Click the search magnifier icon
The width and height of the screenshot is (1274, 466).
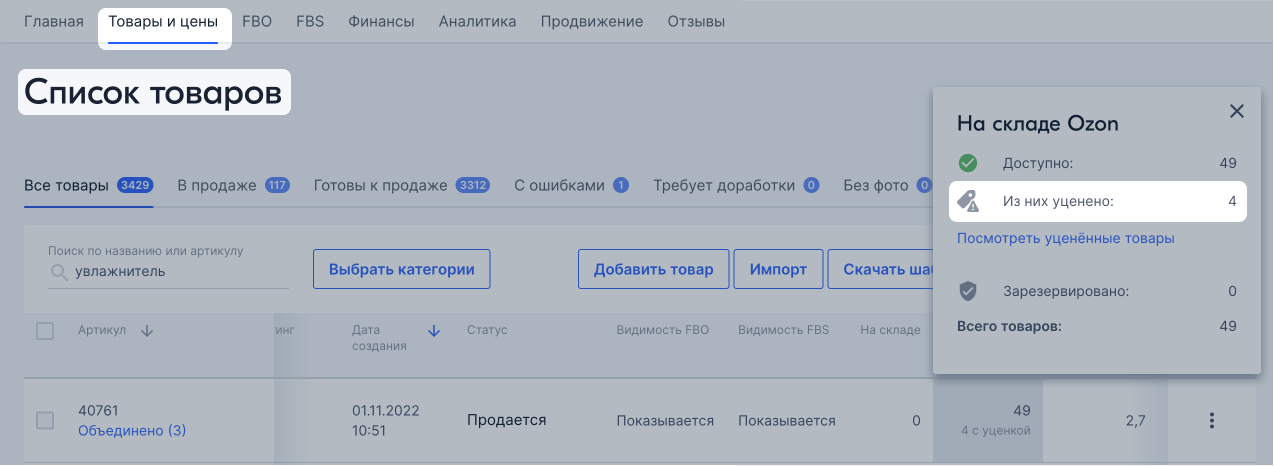(60, 272)
